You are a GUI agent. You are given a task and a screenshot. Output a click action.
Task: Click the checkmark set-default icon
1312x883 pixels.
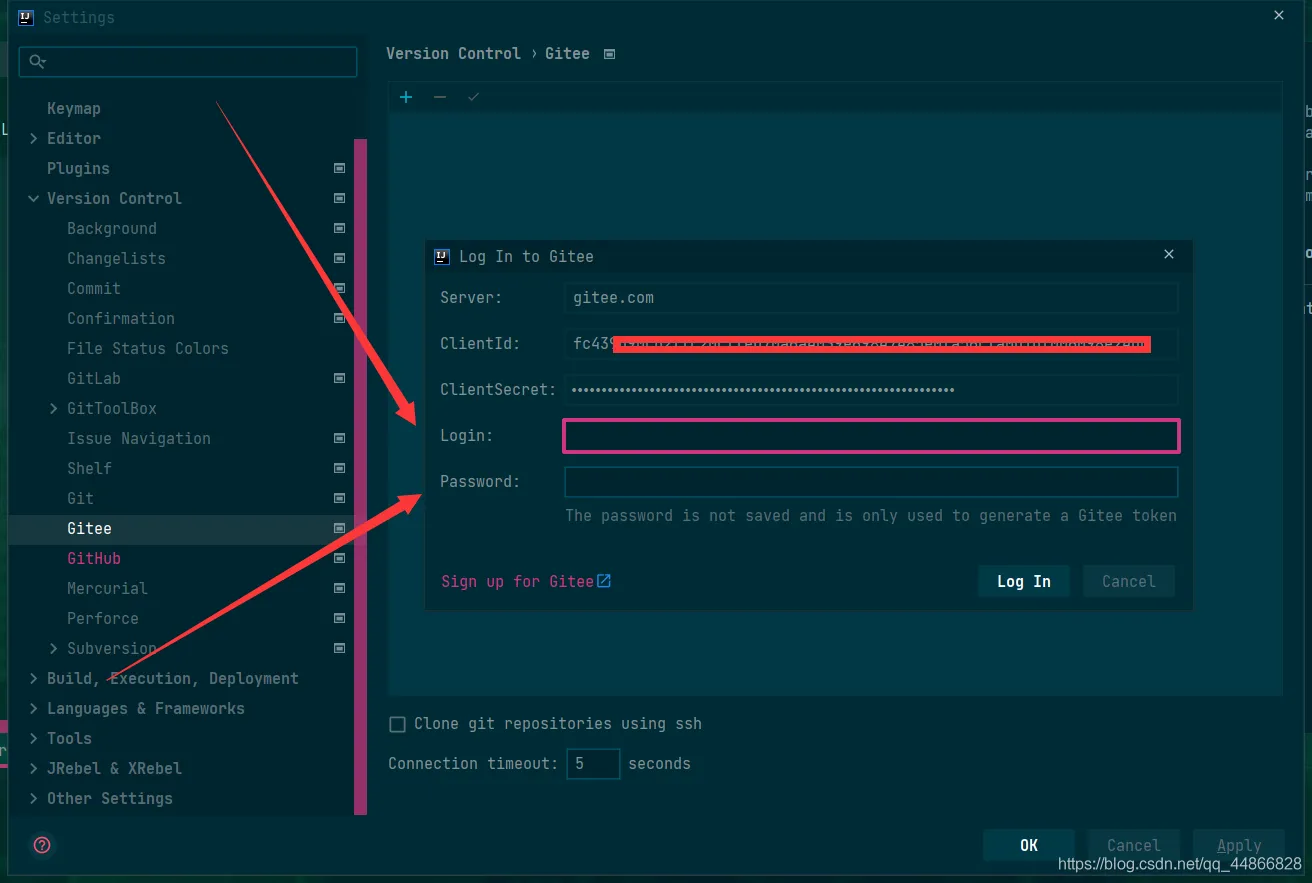(474, 97)
